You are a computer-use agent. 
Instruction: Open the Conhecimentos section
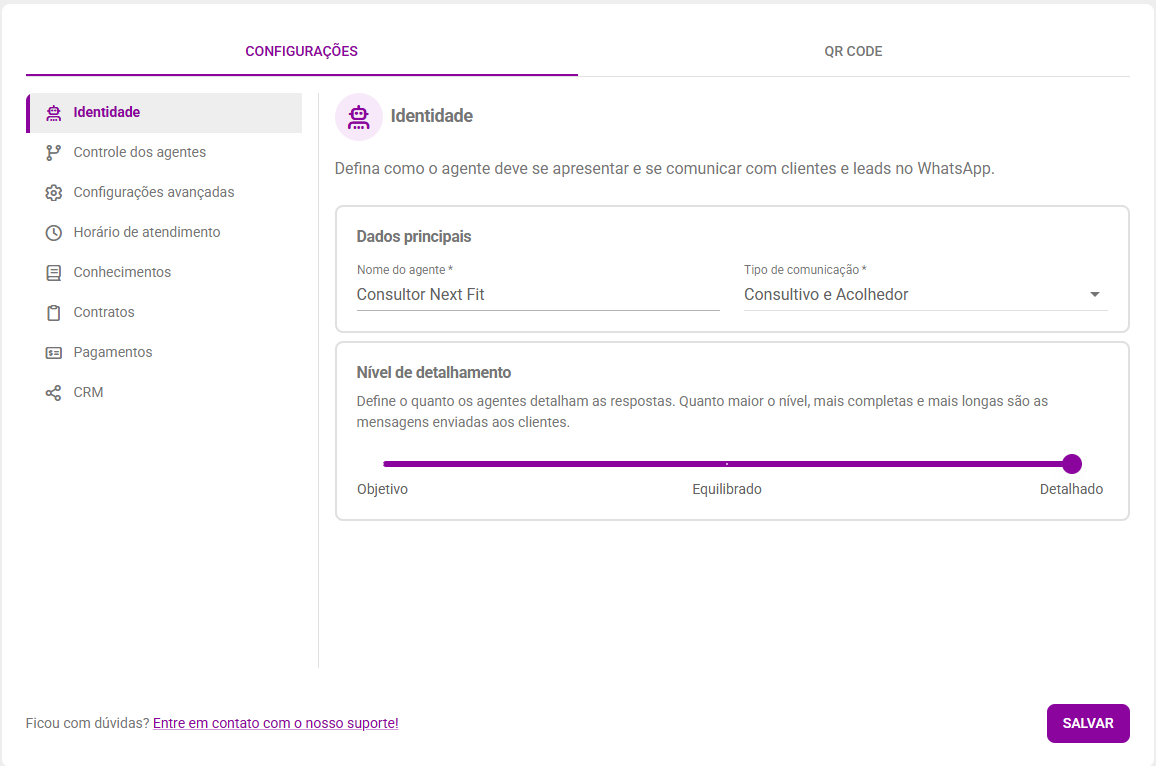122,272
